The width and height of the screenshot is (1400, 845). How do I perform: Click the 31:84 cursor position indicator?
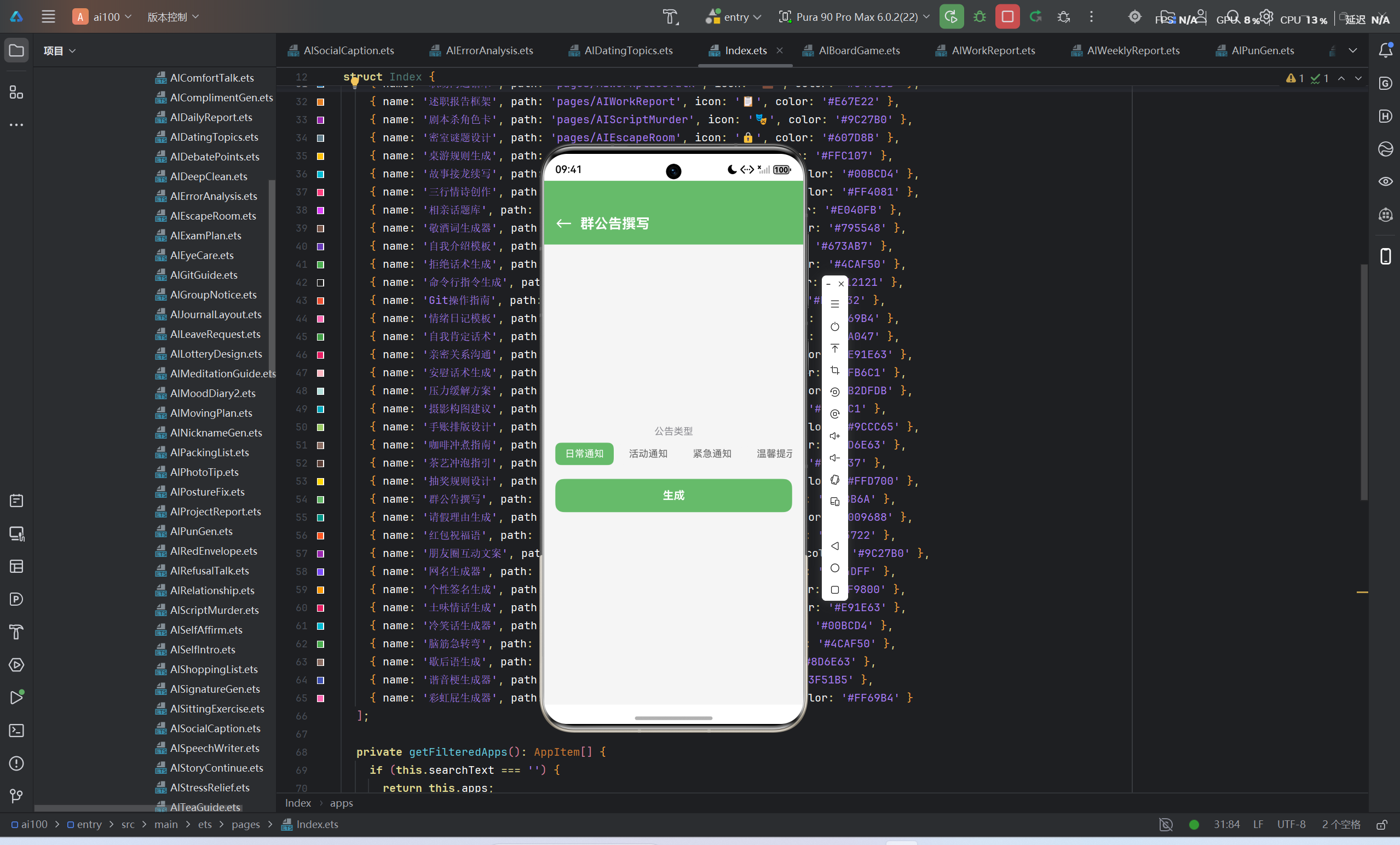1226,824
